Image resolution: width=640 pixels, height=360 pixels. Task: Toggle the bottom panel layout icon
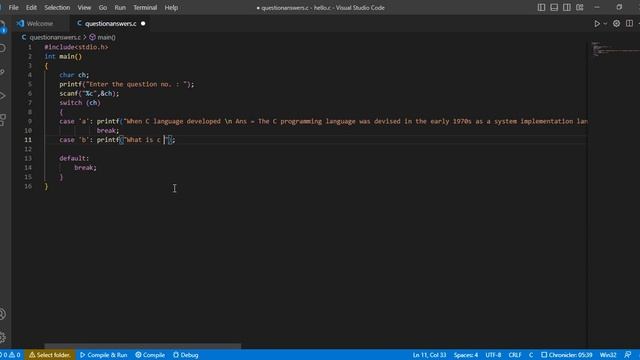554,7
